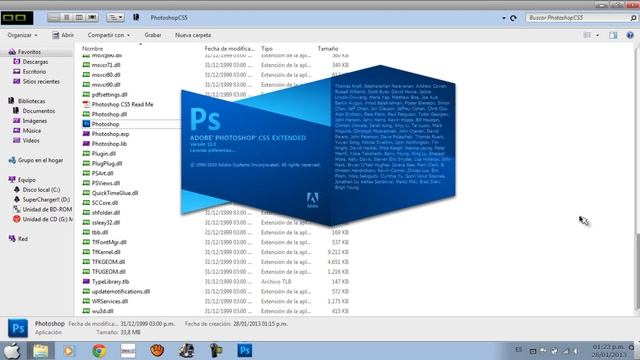
Task: Open the address bar history dropdown arrow
Action: coord(504,18)
